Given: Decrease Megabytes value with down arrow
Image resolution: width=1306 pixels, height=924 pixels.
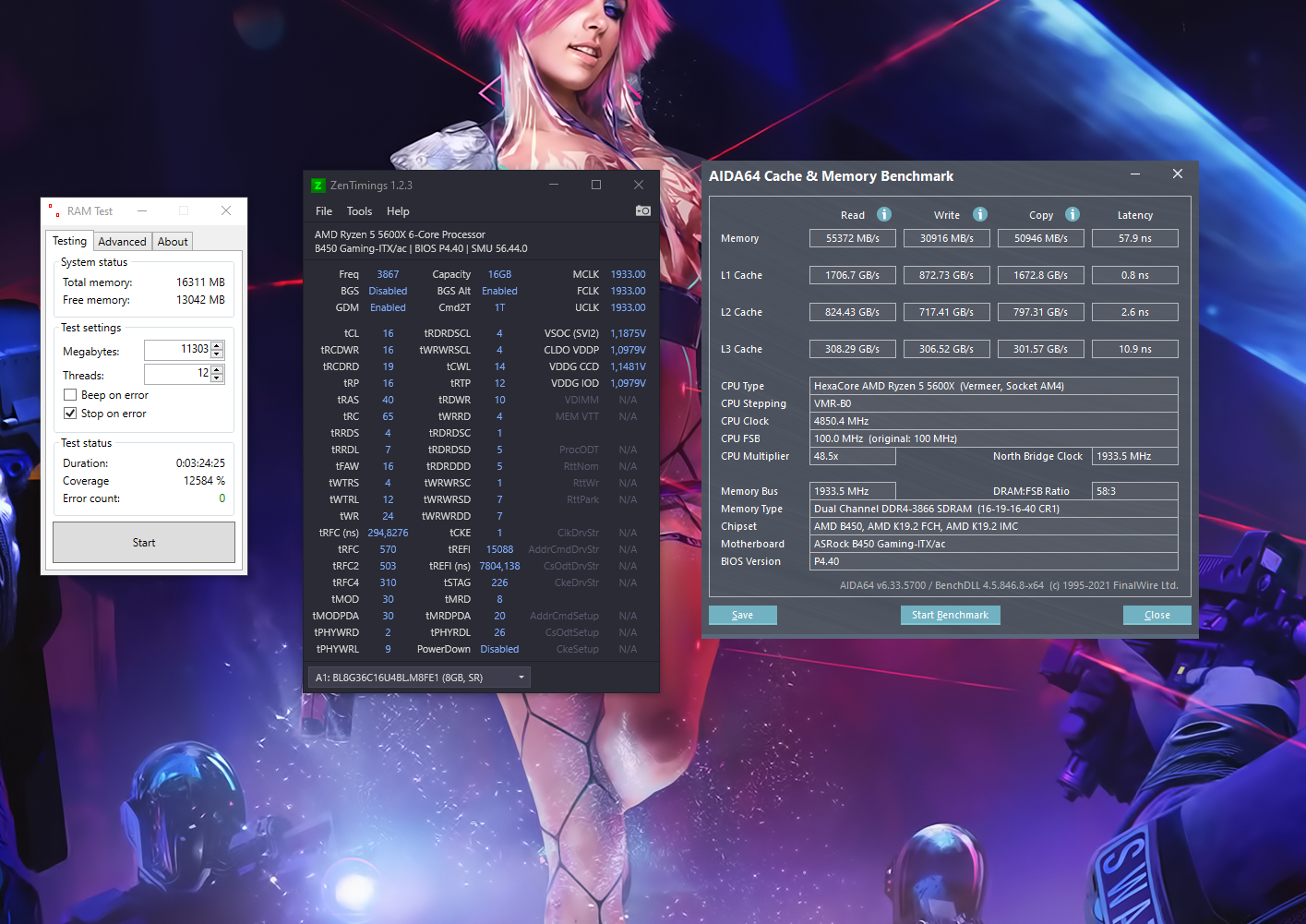Looking at the screenshot, I should pyautogui.click(x=217, y=354).
